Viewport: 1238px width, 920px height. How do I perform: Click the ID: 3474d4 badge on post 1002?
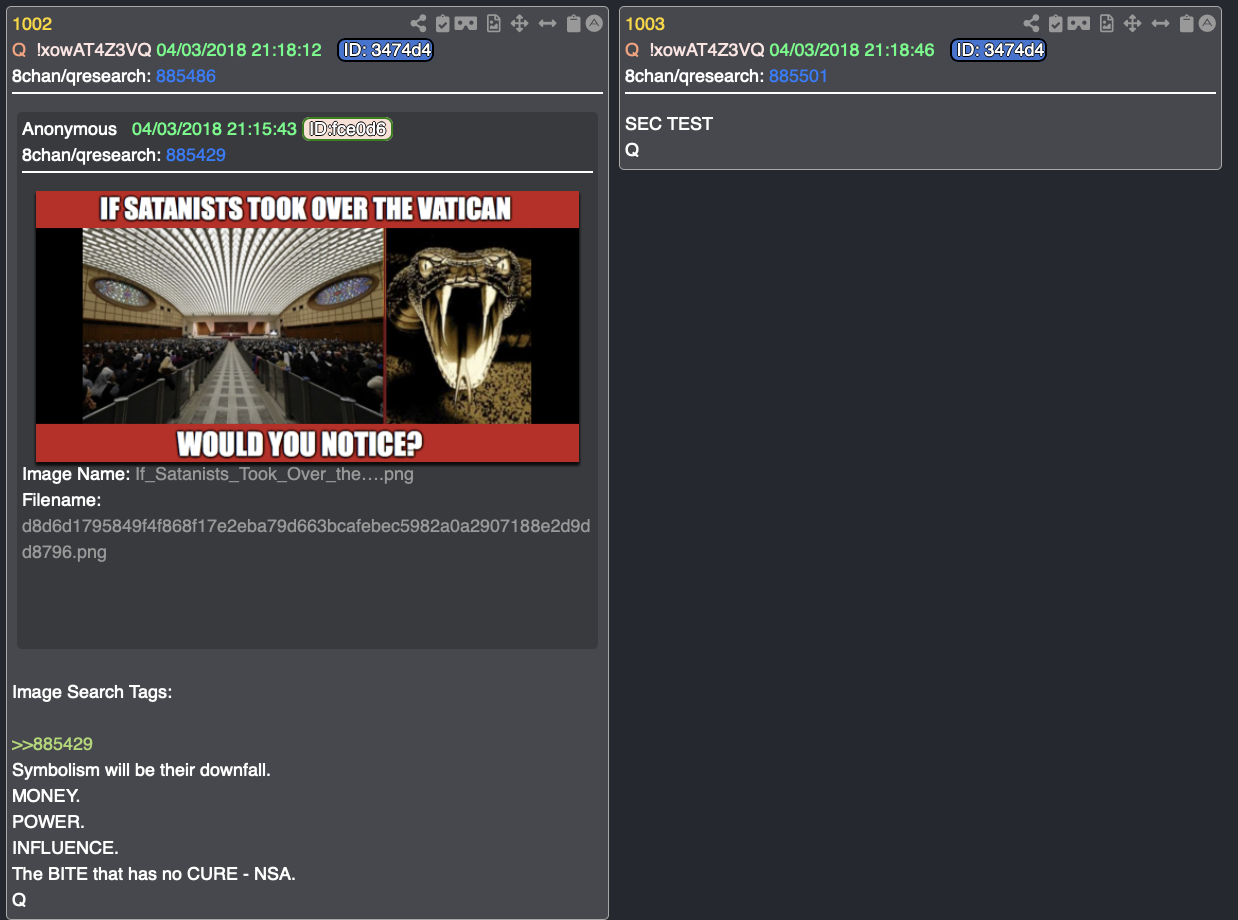(x=385, y=50)
